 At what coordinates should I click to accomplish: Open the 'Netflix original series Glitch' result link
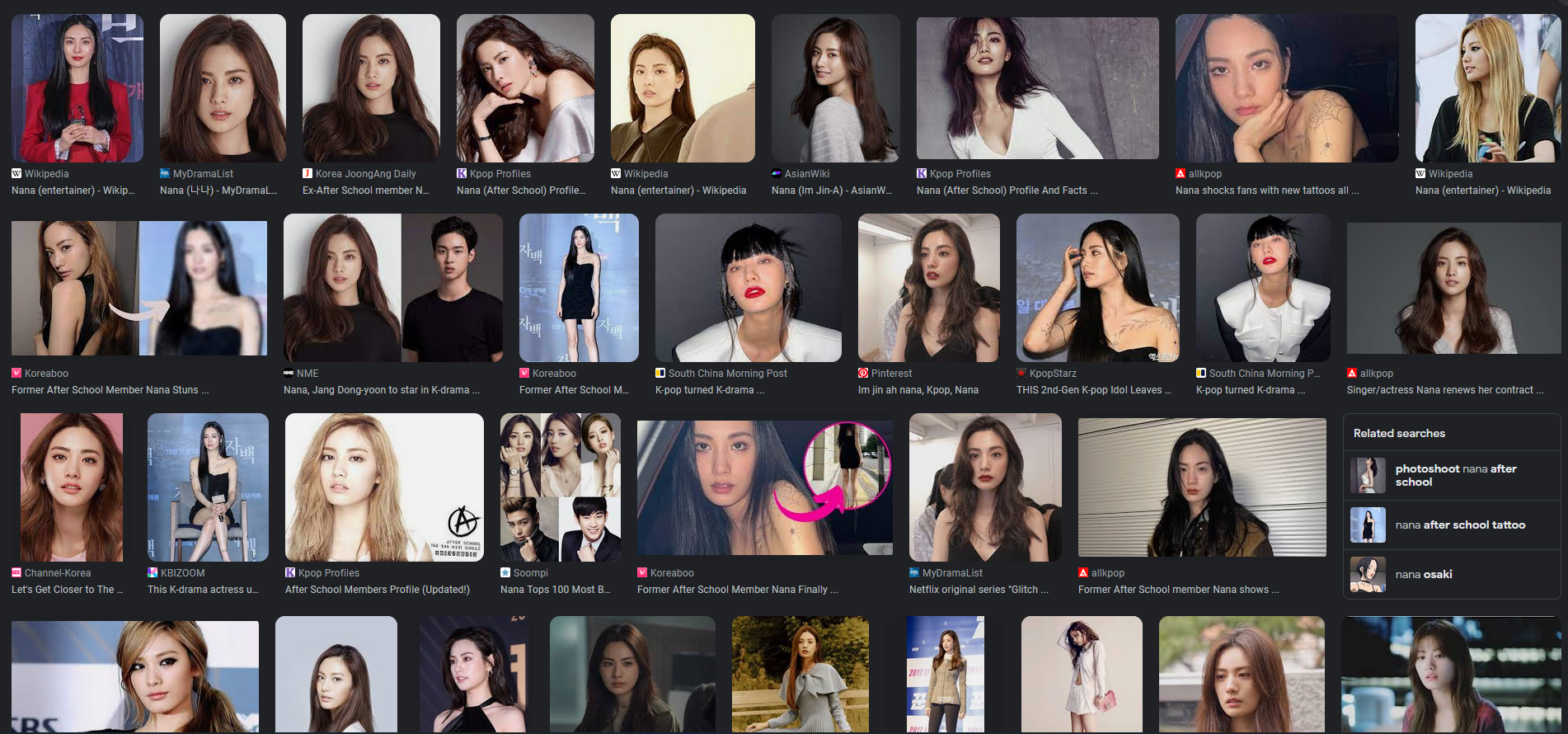[x=978, y=590]
